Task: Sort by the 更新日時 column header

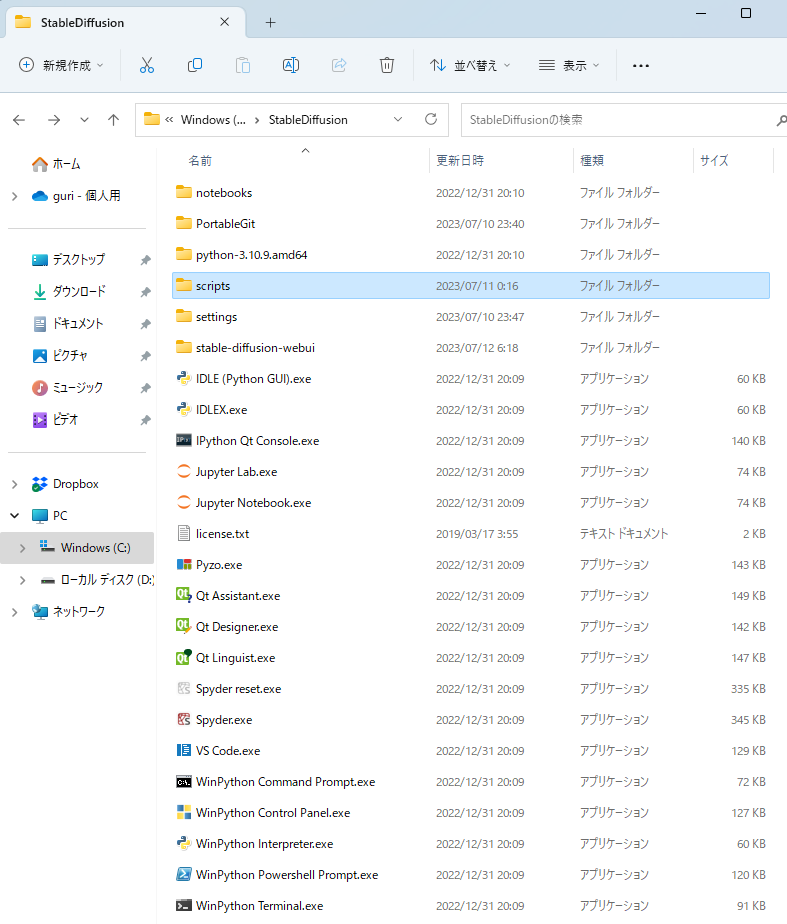Action: [461, 160]
